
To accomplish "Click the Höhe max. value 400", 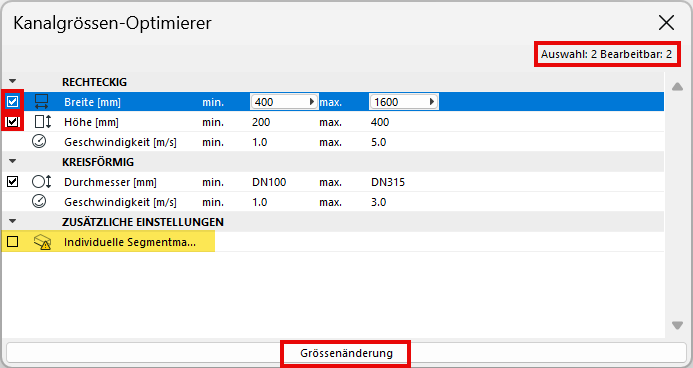I will (380, 122).
